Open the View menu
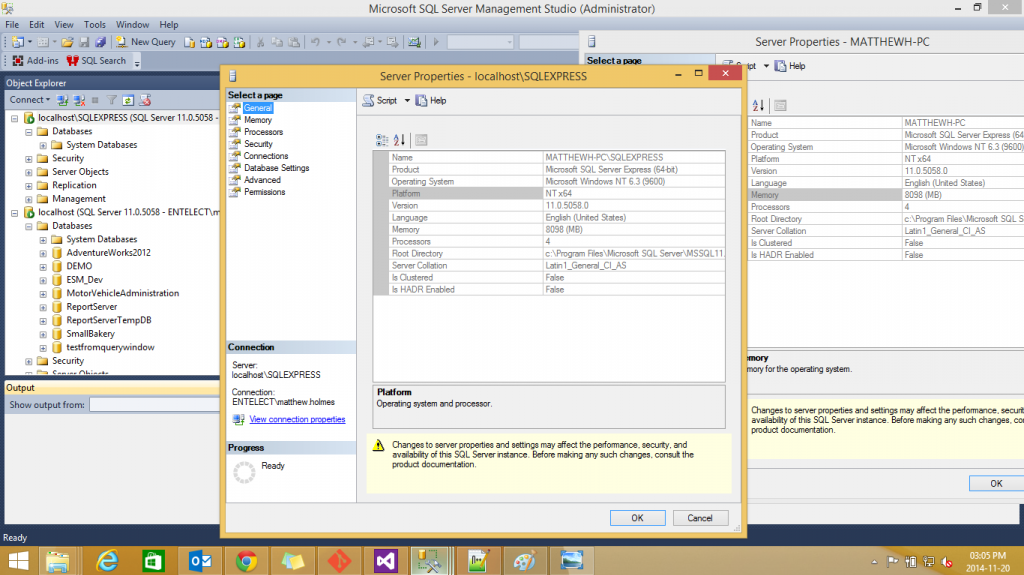Screen dimensions: 1024x575 (x=63, y=25)
